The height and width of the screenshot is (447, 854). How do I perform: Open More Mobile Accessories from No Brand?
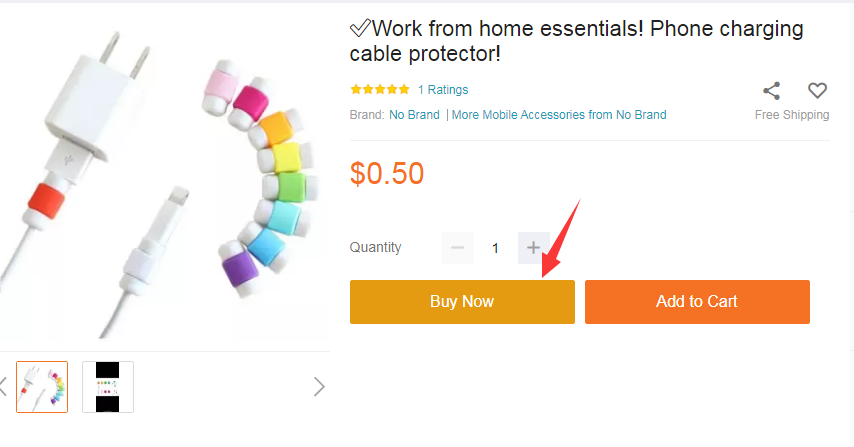coord(559,115)
